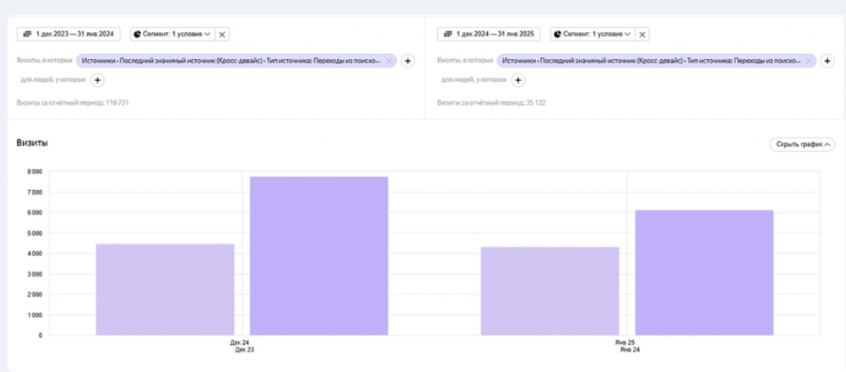The height and width of the screenshot is (372, 846).
Task: Open date range 1 дек 2023 — 31 янв 2024
Action: 69,34
